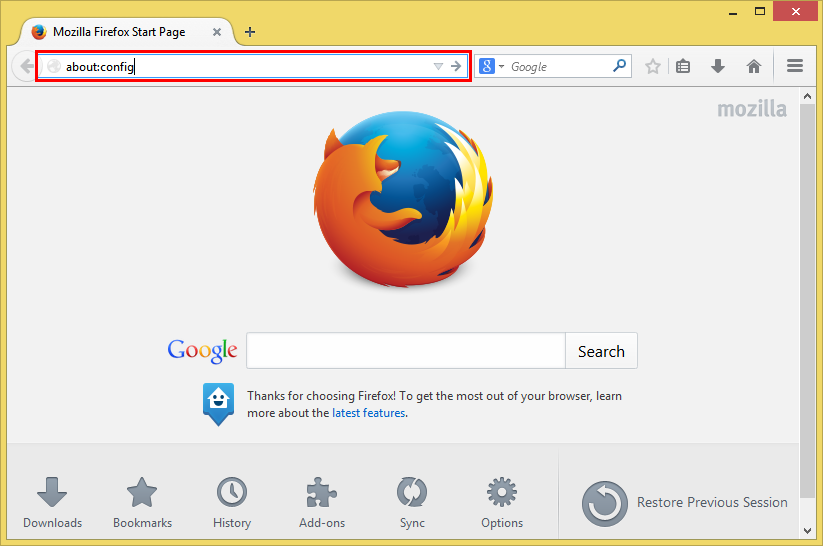Show bookmarks list toolbar icon

coord(683,66)
